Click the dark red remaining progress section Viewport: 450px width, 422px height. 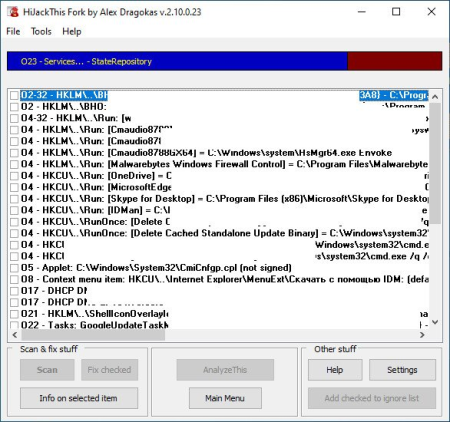point(395,61)
